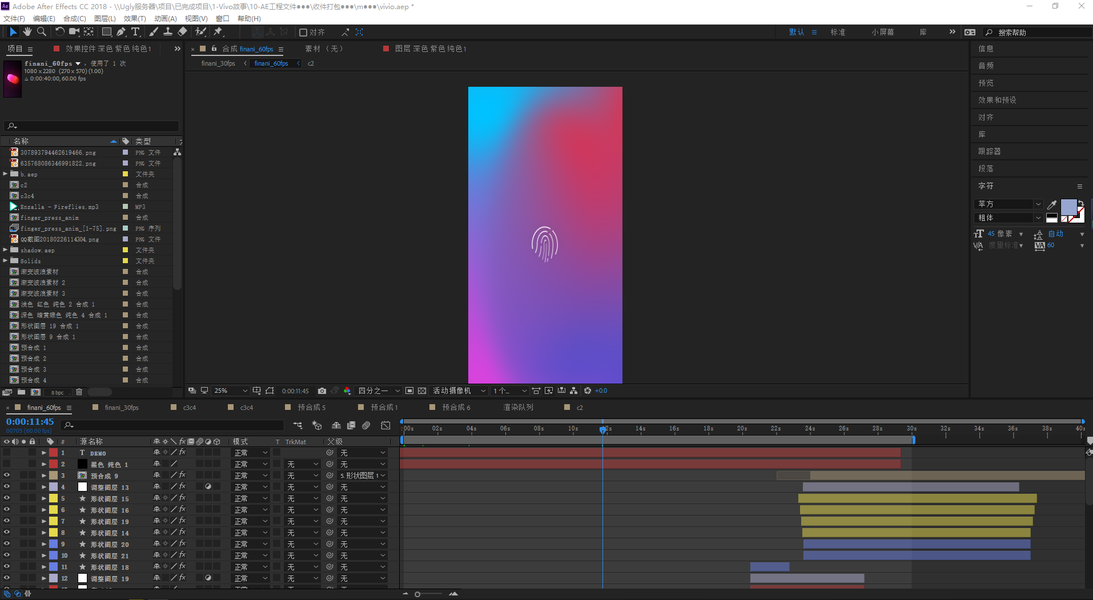The width and height of the screenshot is (1093, 600).
Task: Open the 编辑(E) menu
Action: [x=44, y=19]
